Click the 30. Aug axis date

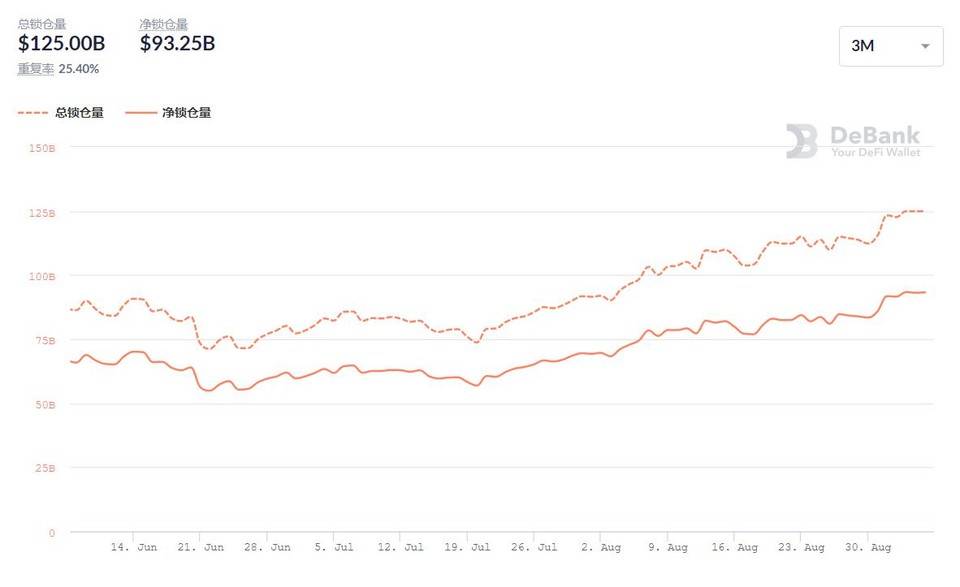pyautogui.click(x=866, y=547)
